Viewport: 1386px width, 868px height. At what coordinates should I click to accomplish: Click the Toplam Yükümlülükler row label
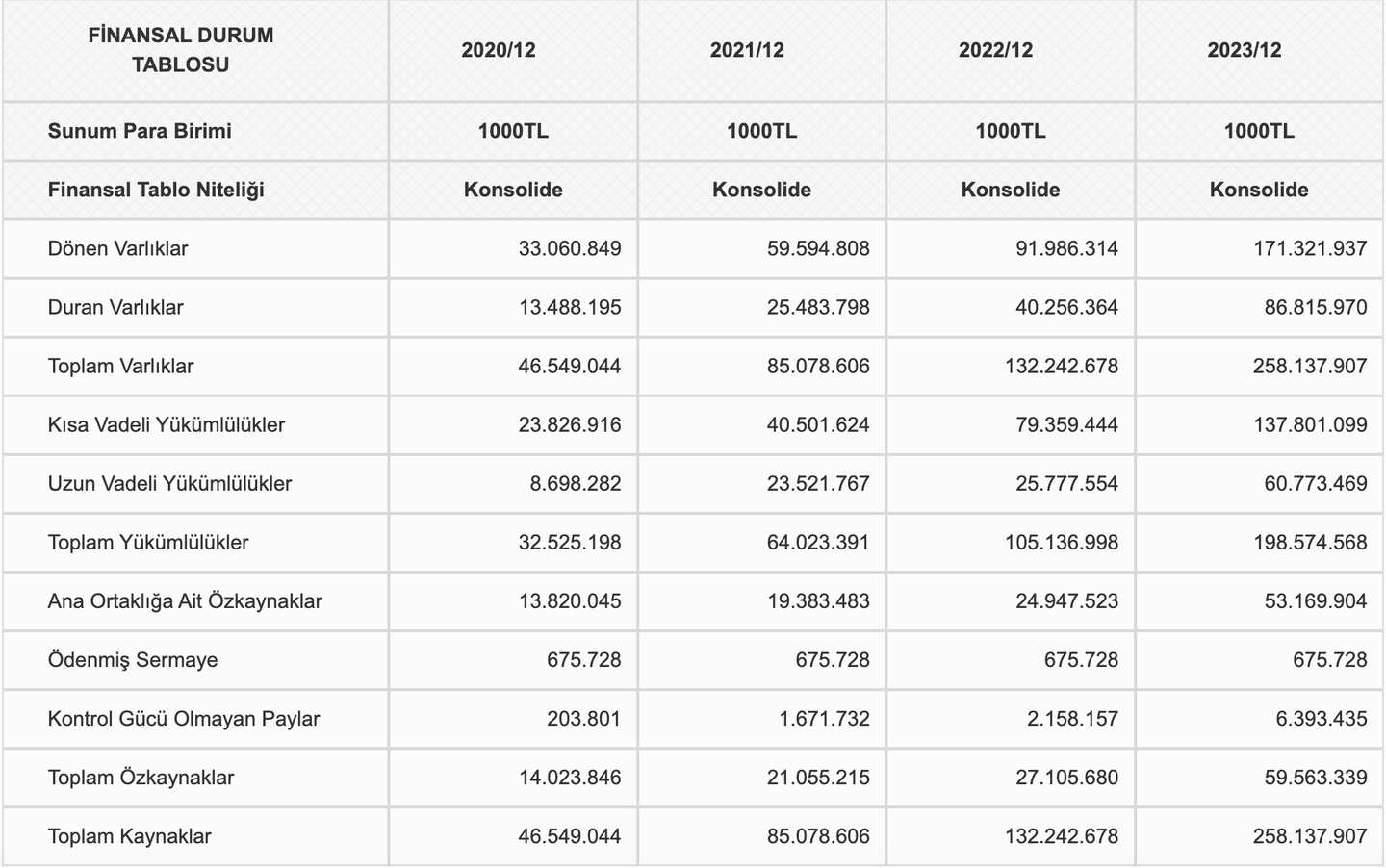click(148, 542)
